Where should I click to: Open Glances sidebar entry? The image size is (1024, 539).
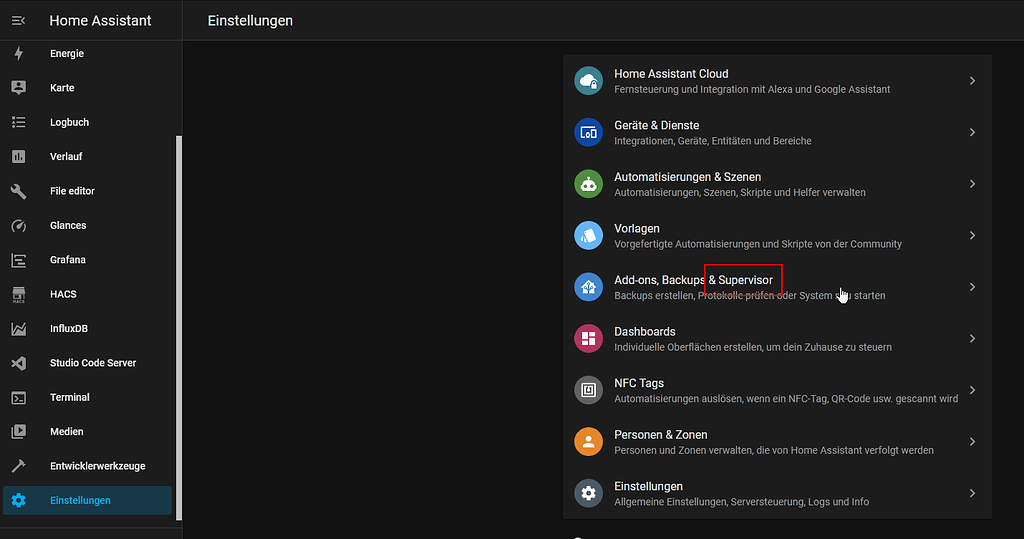coord(87,225)
